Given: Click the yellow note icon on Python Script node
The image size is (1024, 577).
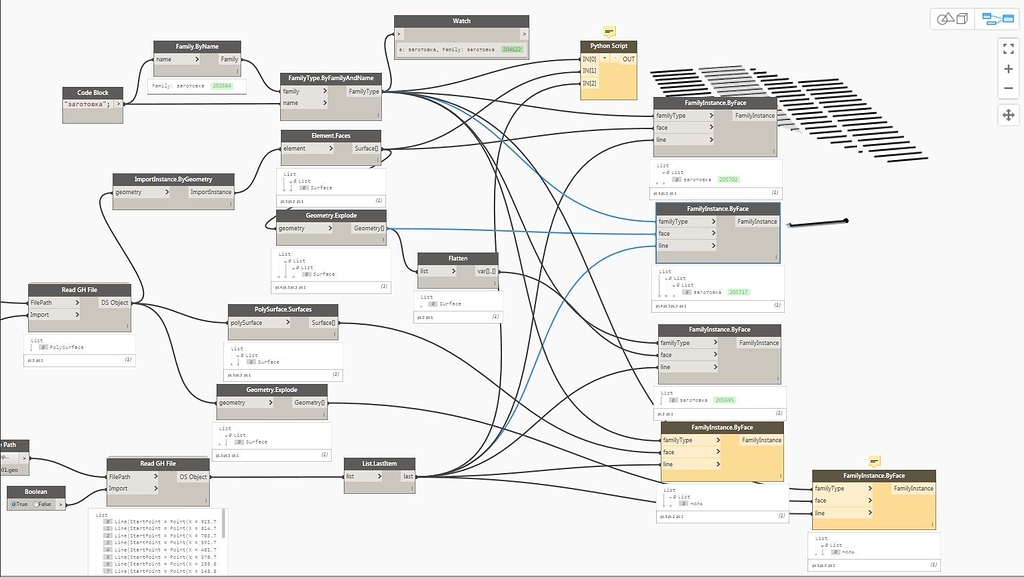Looking at the screenshot, I should pos(608,31).
